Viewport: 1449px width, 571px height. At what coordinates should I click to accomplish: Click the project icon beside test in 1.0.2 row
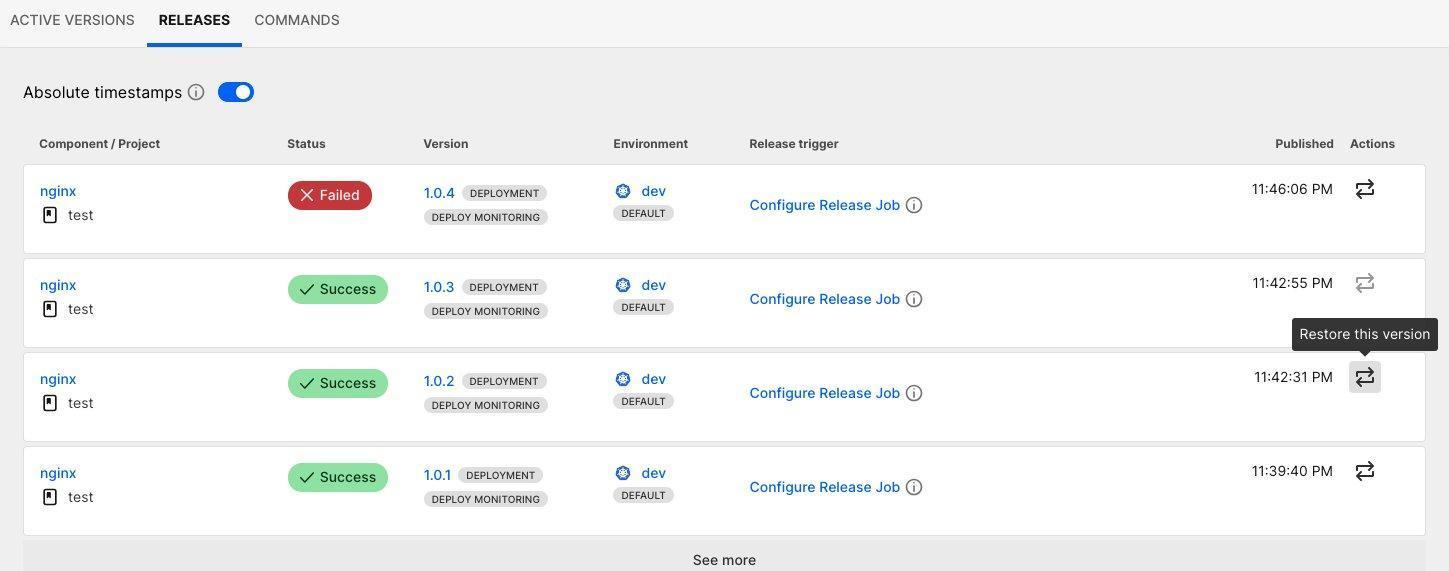pos(50,403)
